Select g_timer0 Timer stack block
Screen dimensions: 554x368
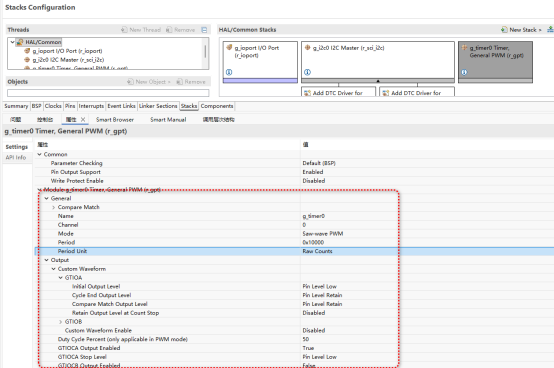(x=495, y=62)
